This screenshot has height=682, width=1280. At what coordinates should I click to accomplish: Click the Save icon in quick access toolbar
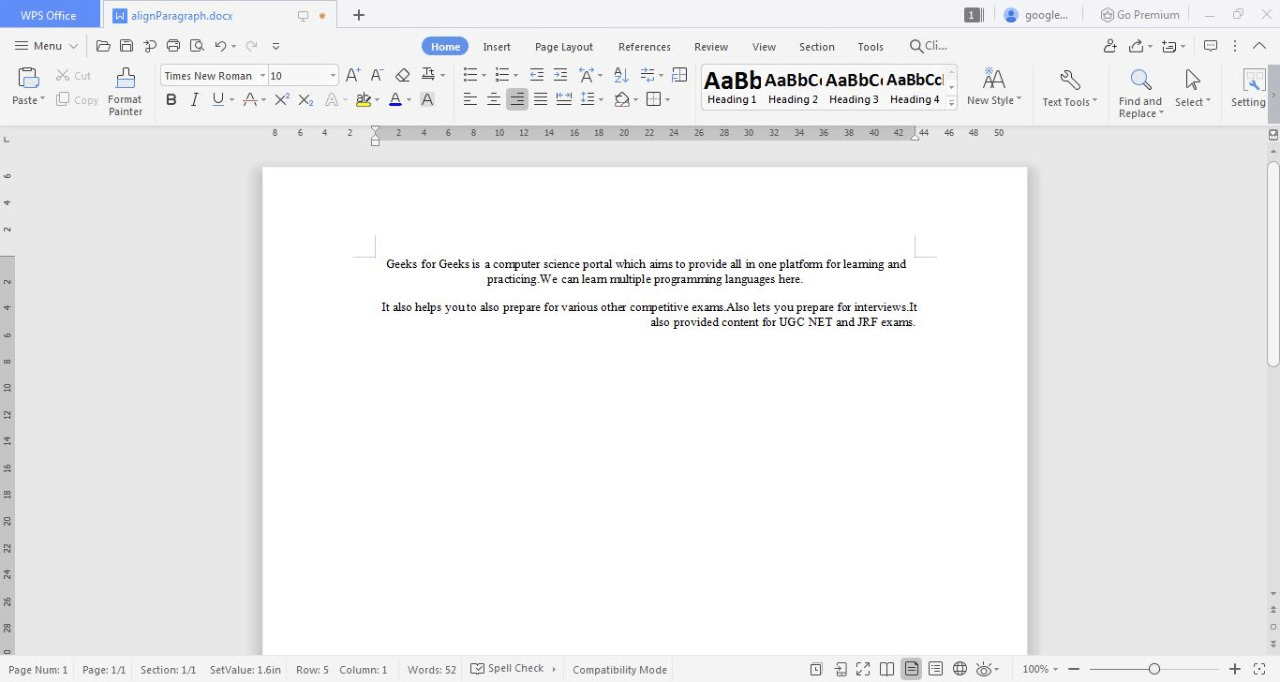[126, 46]
